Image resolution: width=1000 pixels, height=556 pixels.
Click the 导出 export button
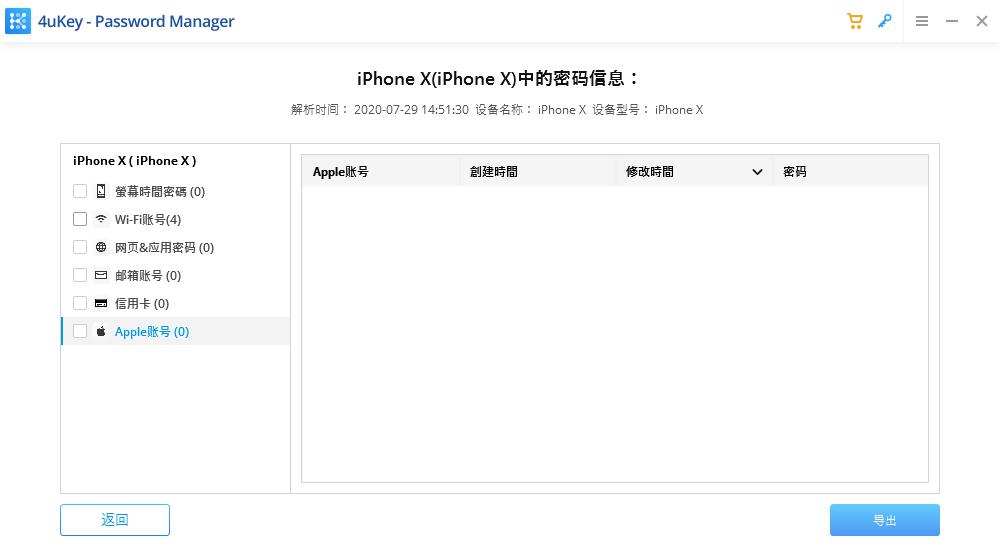point(885,520)
